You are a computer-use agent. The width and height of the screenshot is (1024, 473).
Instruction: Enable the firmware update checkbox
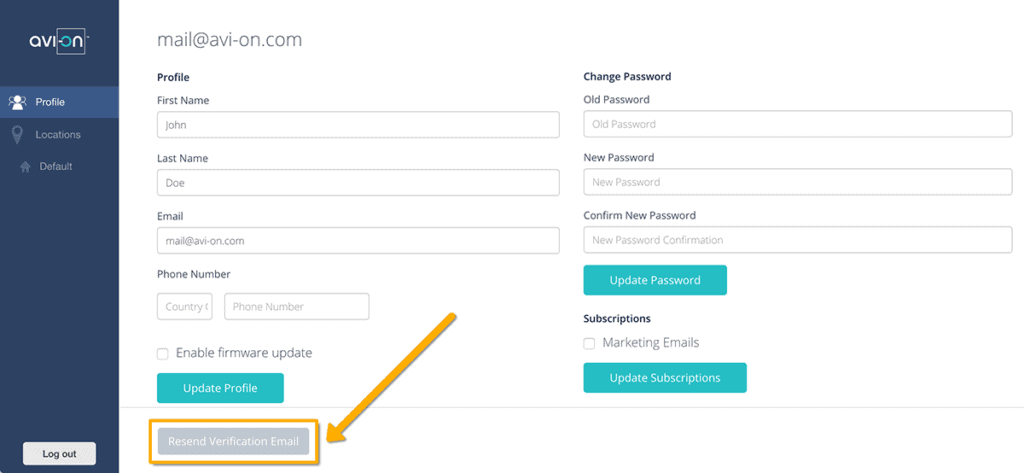point(163,353)
